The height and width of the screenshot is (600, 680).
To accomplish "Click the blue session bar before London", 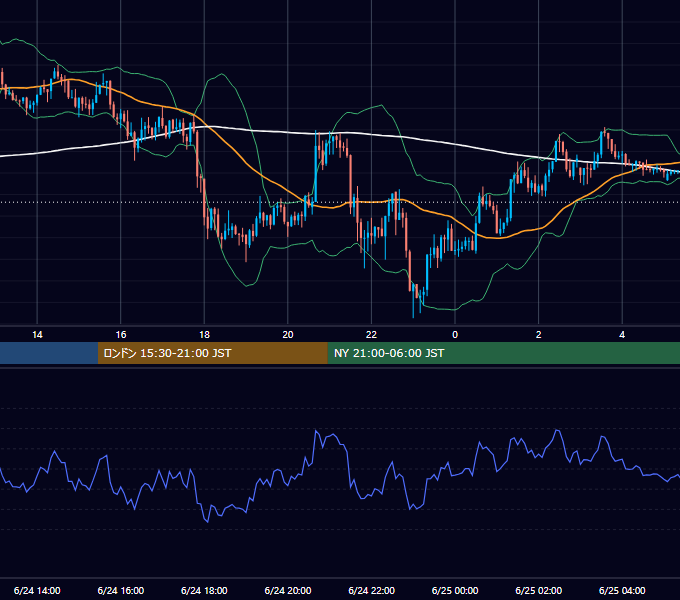I will 49,353.
